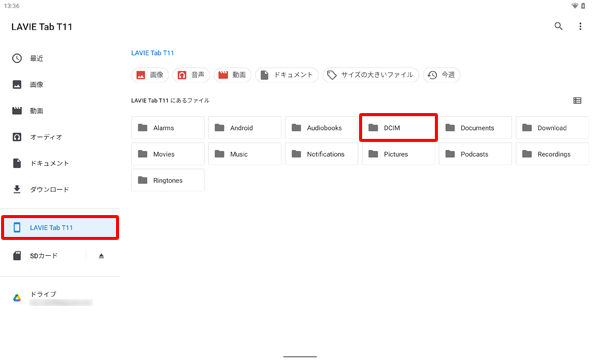Open the Recordings folder

pyautogui.click(x=552, y=154)
